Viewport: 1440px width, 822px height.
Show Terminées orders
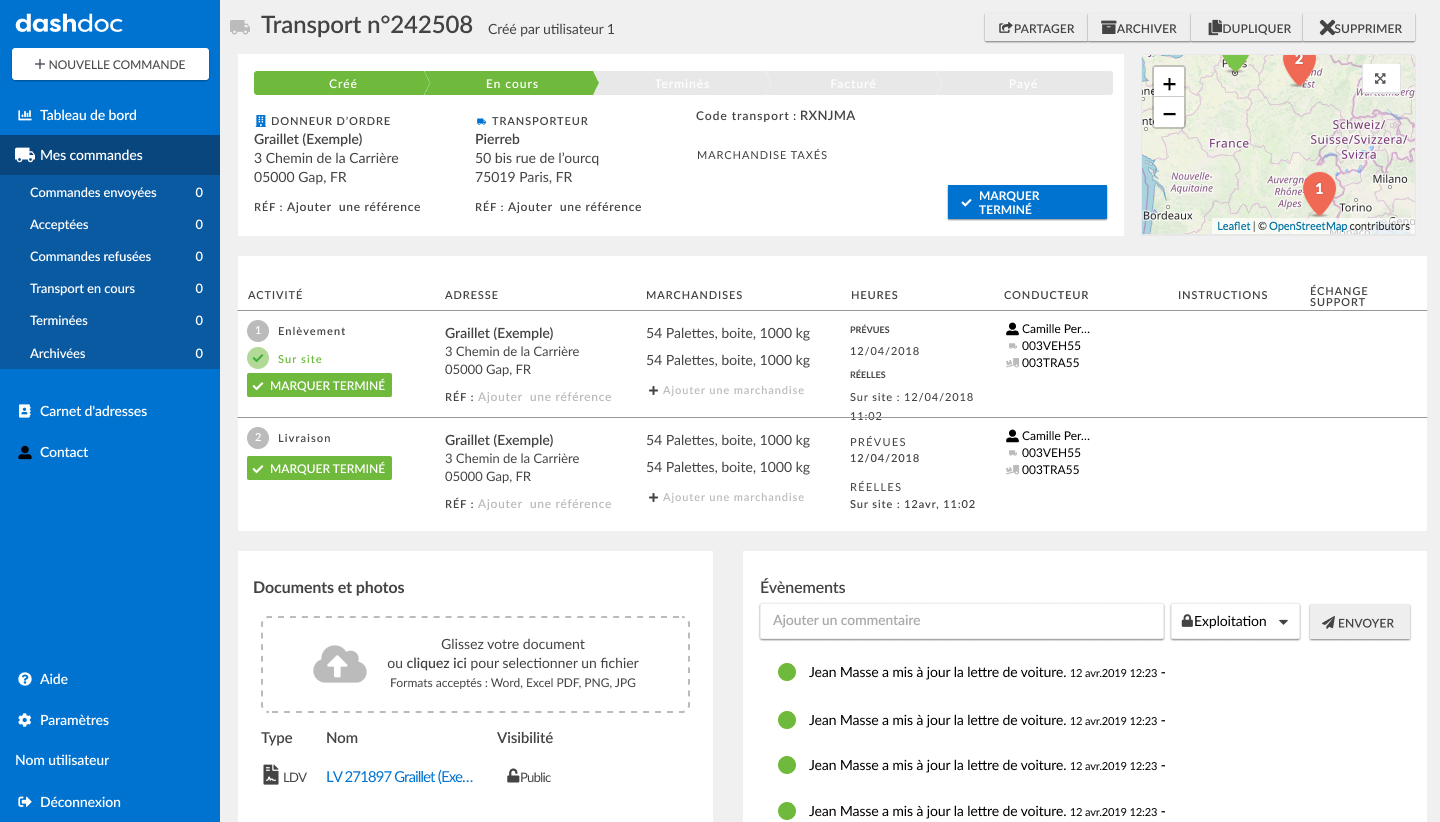[110, 320]
